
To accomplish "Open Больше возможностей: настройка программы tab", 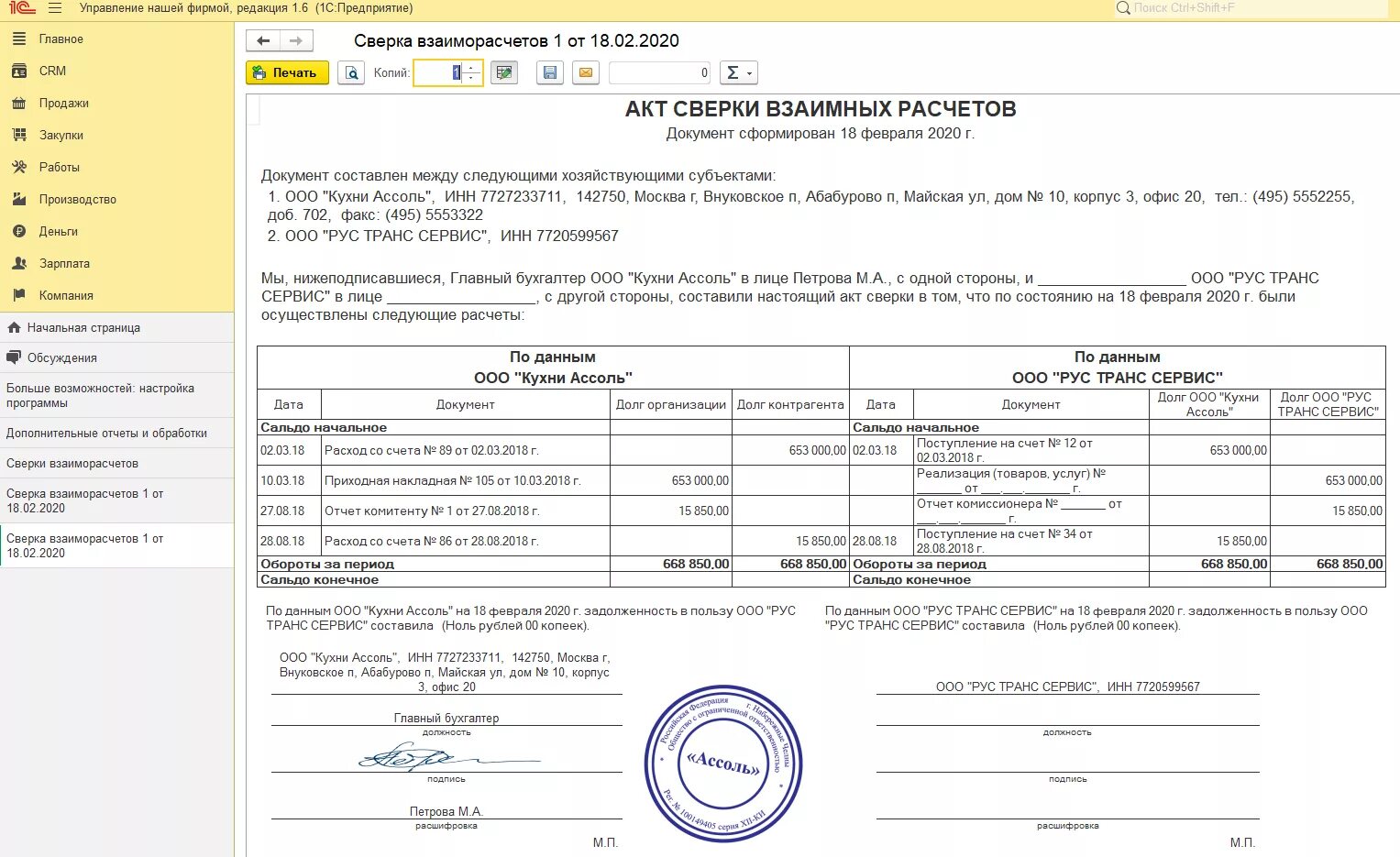I will tap(116, 395).
